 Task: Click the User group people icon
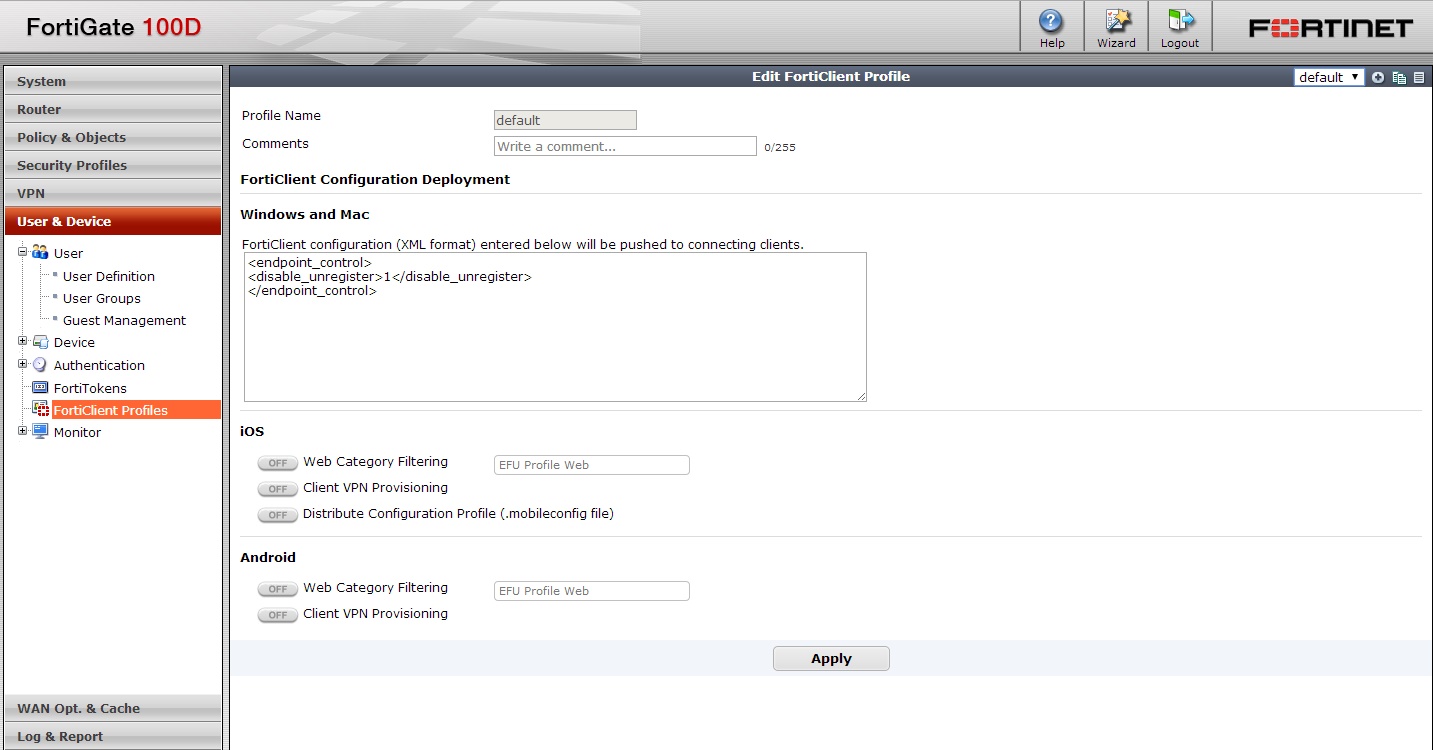pos(40,252)
